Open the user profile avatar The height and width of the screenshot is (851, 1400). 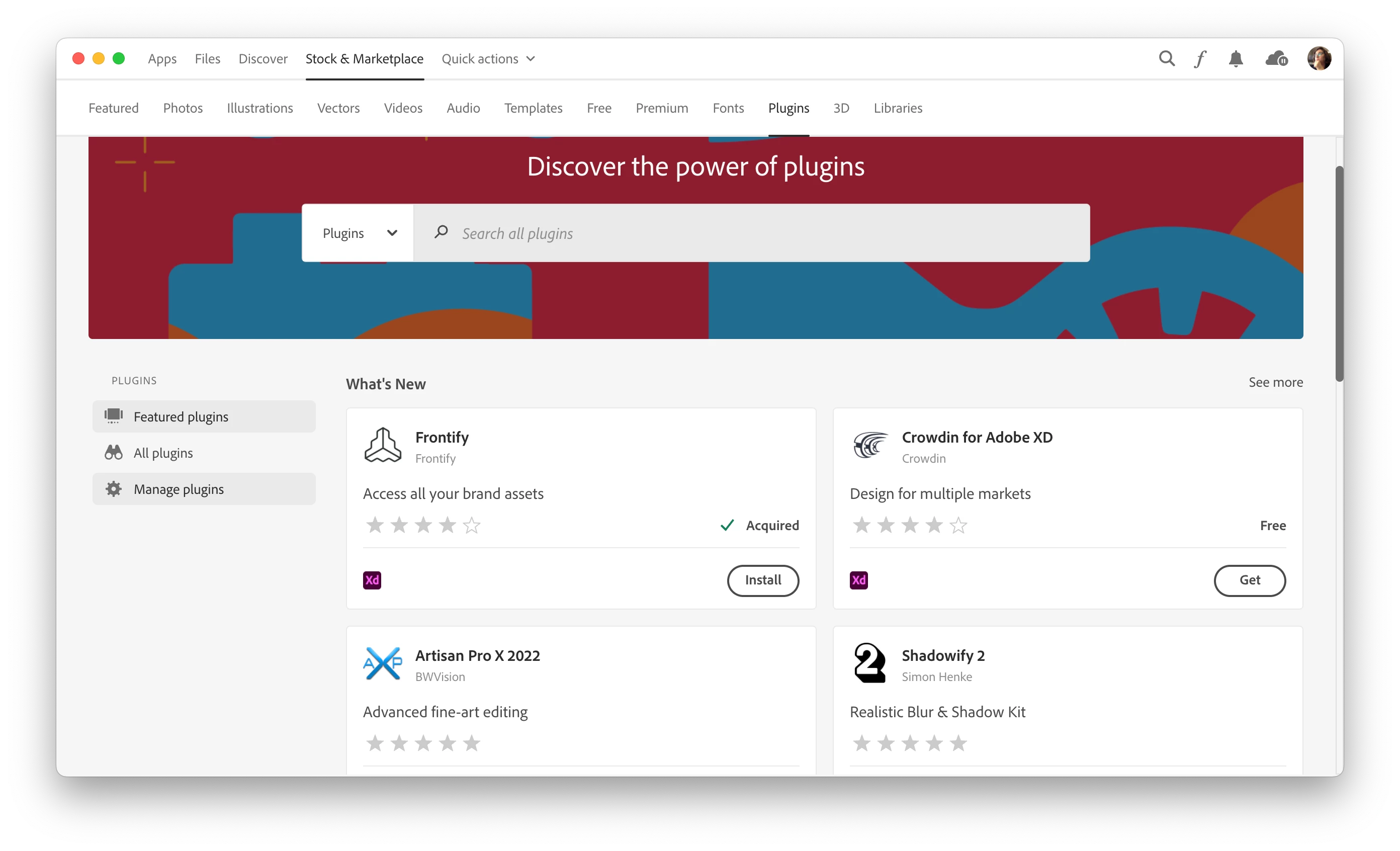tap(1319, 58)
